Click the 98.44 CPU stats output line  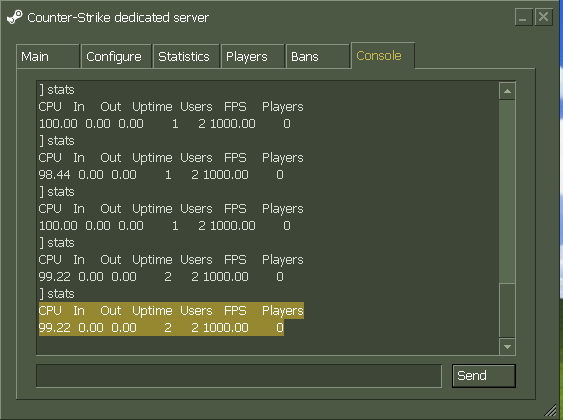tap(161, 175)
